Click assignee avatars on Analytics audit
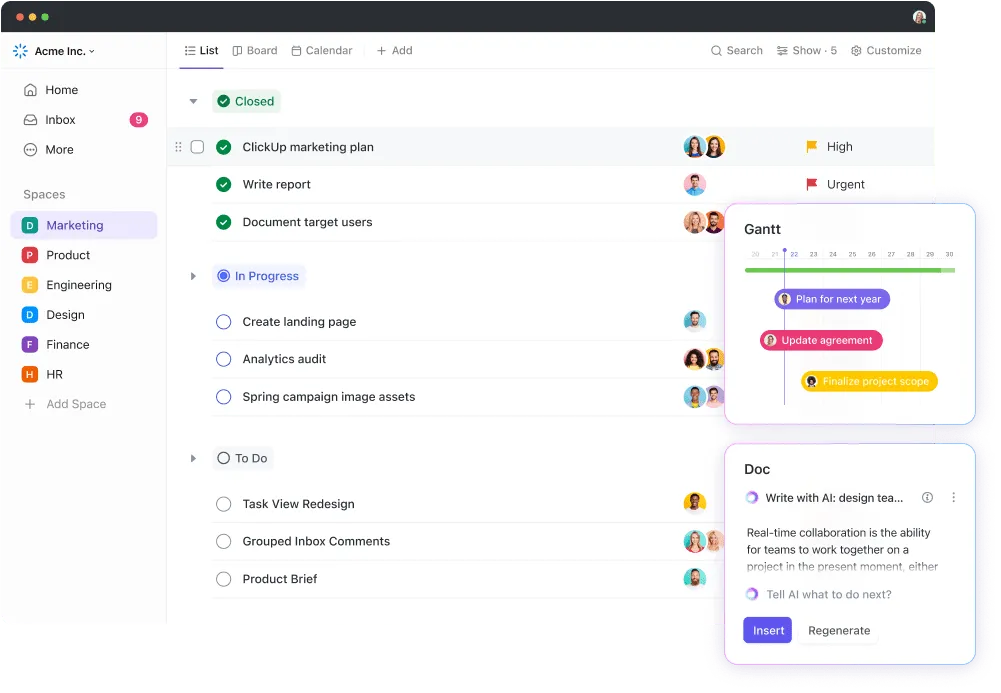 pos(704,359)
